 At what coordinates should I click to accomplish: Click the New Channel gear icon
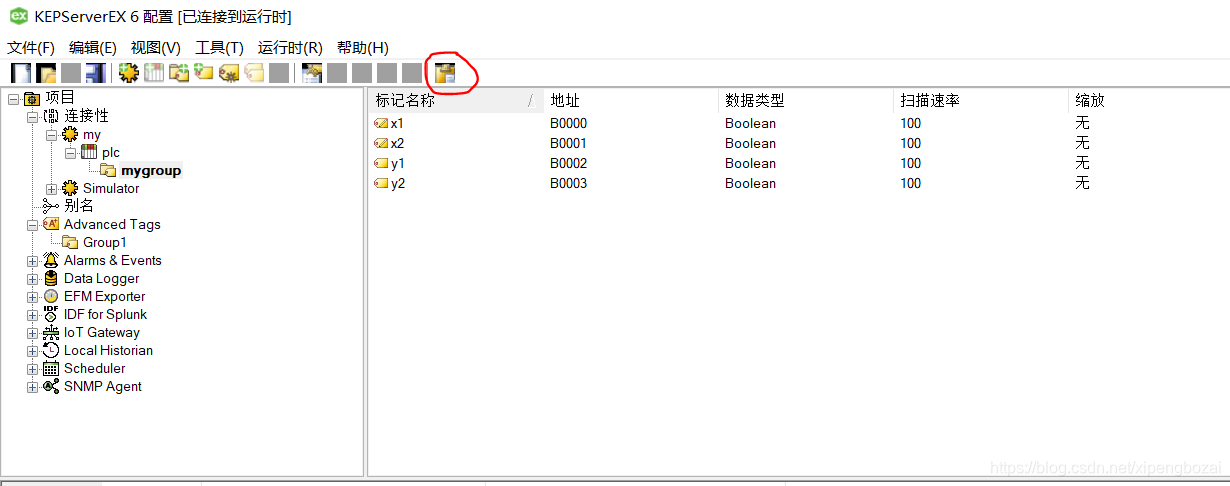128,73
